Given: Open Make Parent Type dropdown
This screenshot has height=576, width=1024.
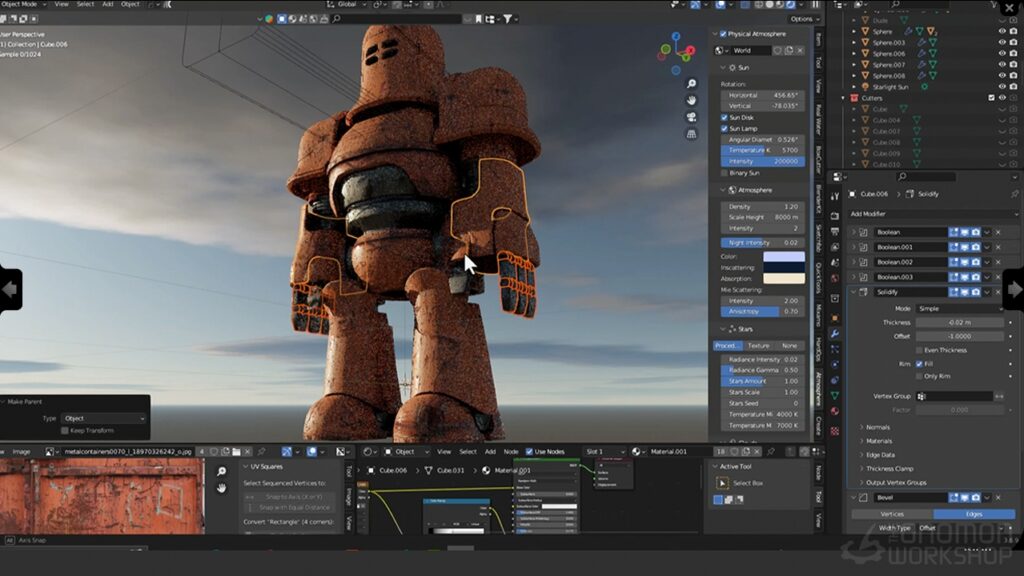Looking at the screenshot, I should pos(104,418).
